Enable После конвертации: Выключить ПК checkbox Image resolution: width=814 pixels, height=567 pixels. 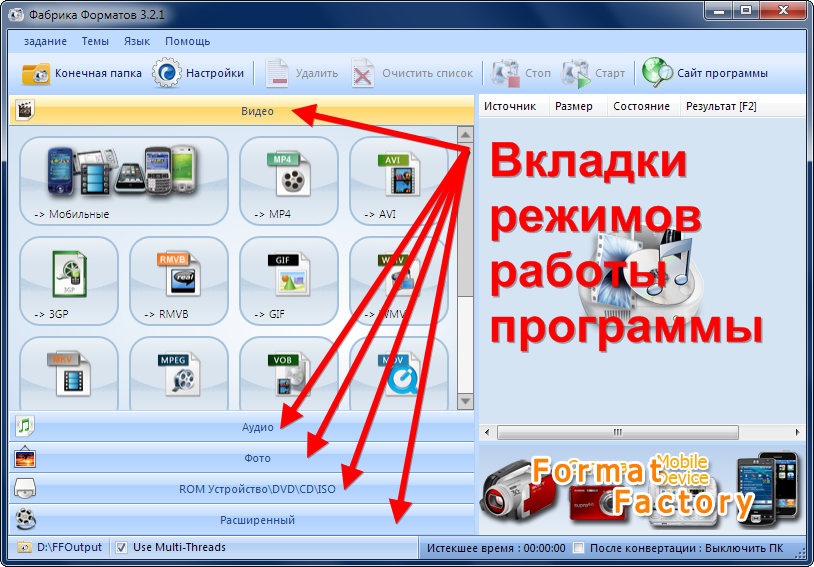pos(578,548)
